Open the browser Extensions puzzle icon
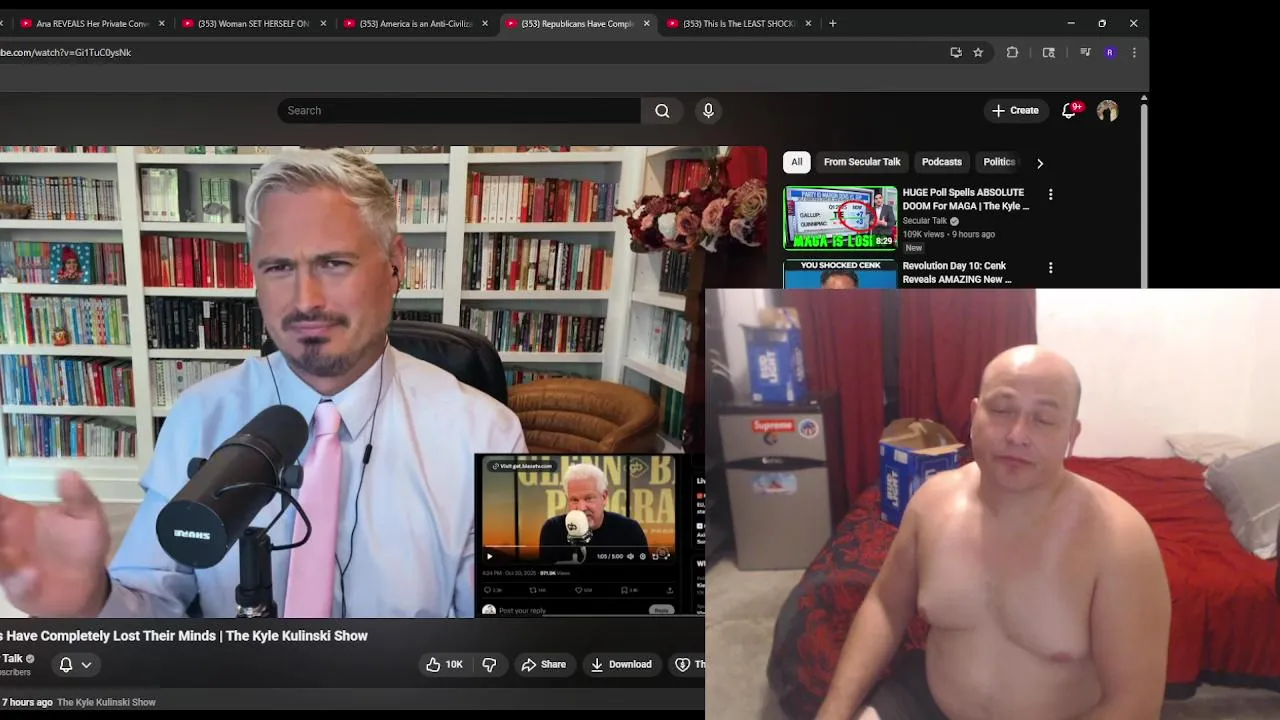The height and width of the screenshot is (720, 1280). (x=1012, y=52)
